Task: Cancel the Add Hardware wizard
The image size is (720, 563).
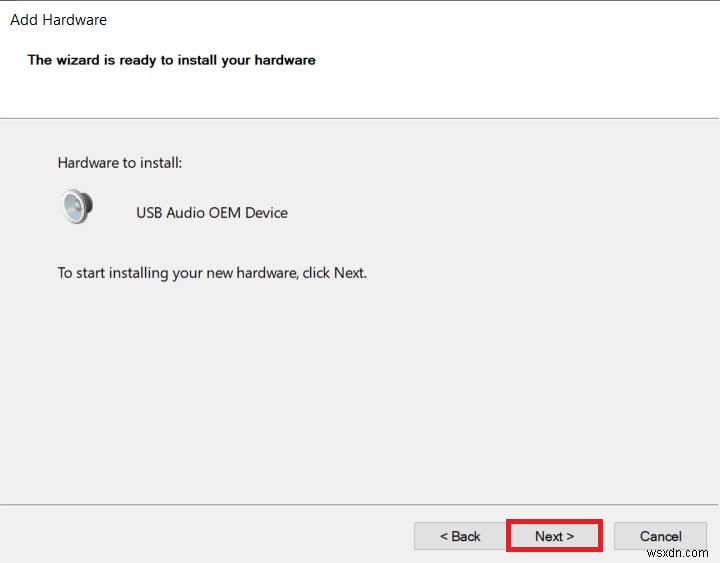Action: tap(660, 536)
